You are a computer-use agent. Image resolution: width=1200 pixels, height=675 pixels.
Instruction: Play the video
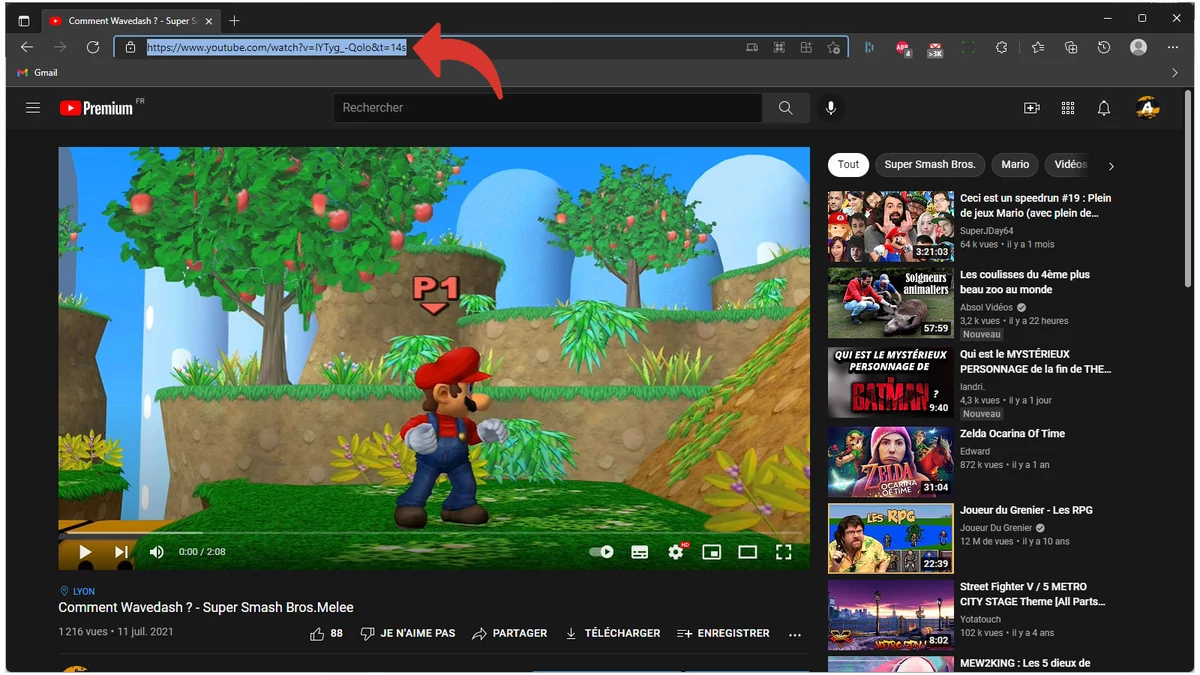[85, 552]
